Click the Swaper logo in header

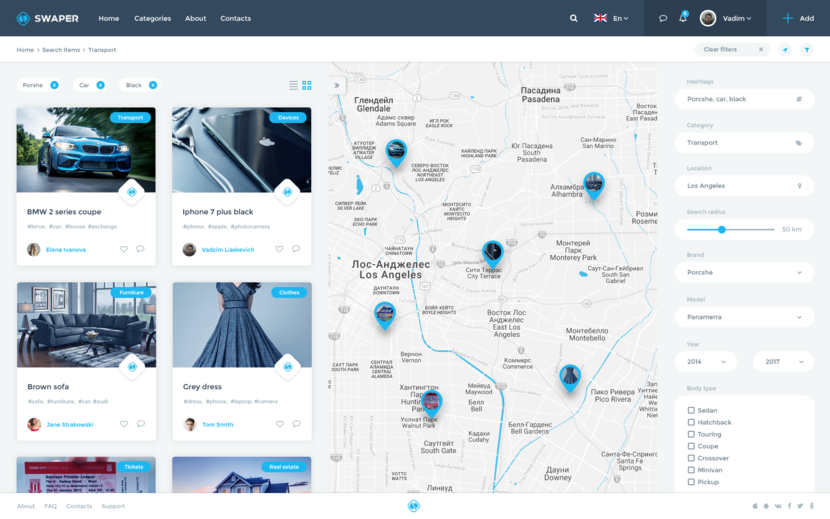click(x=47, y=19)
